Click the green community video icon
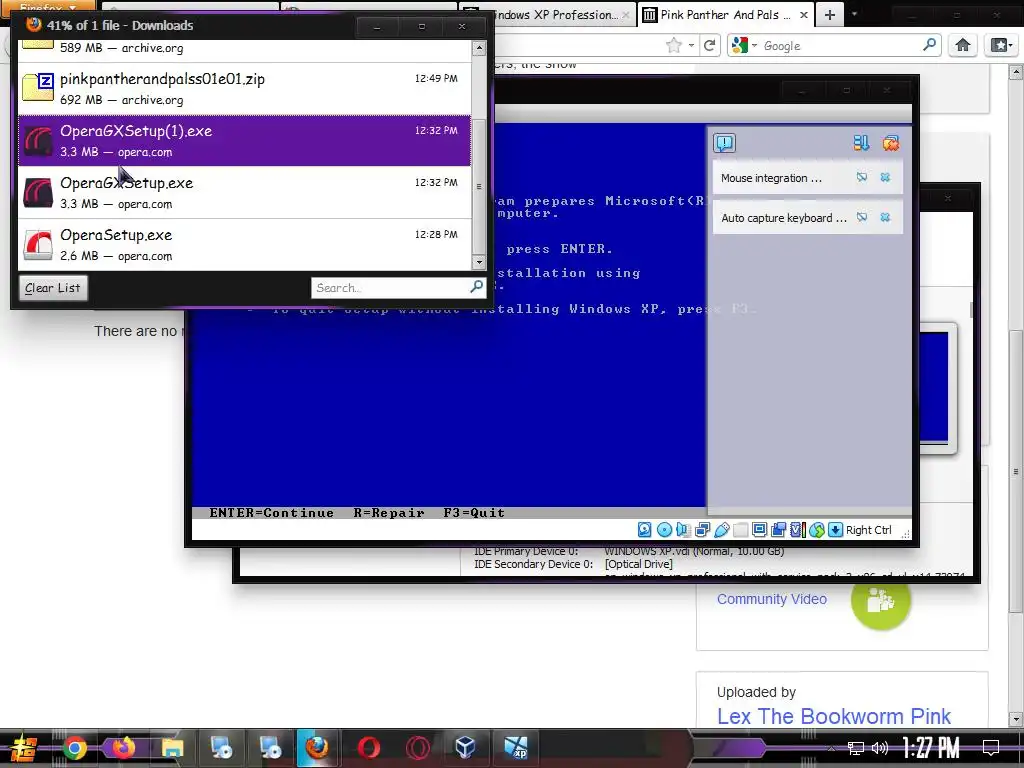Screen dimensions: 1024x768 pyautogui.click(x=880, y=600)
